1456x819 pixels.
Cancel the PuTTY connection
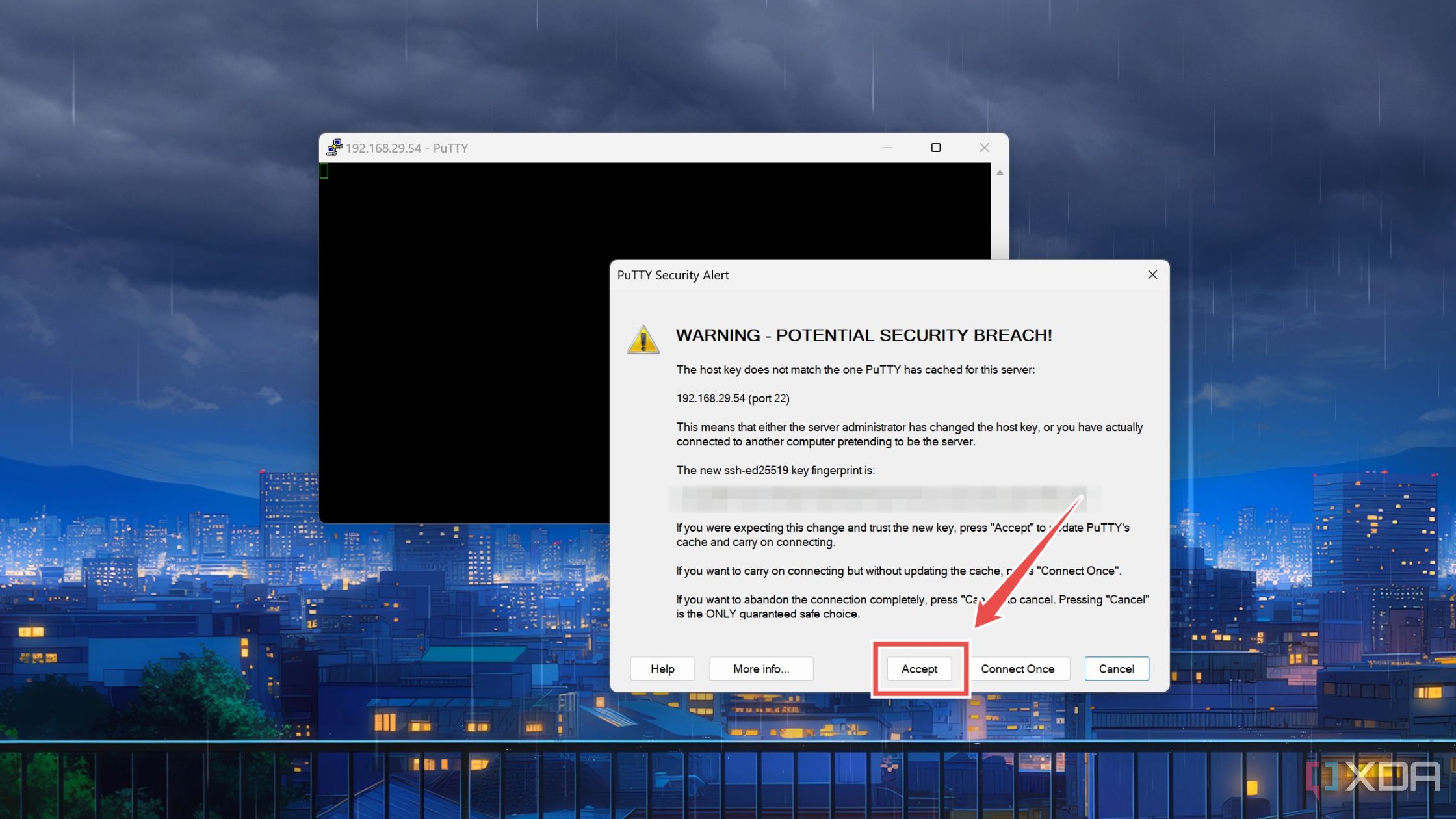tap(1117, 669)
